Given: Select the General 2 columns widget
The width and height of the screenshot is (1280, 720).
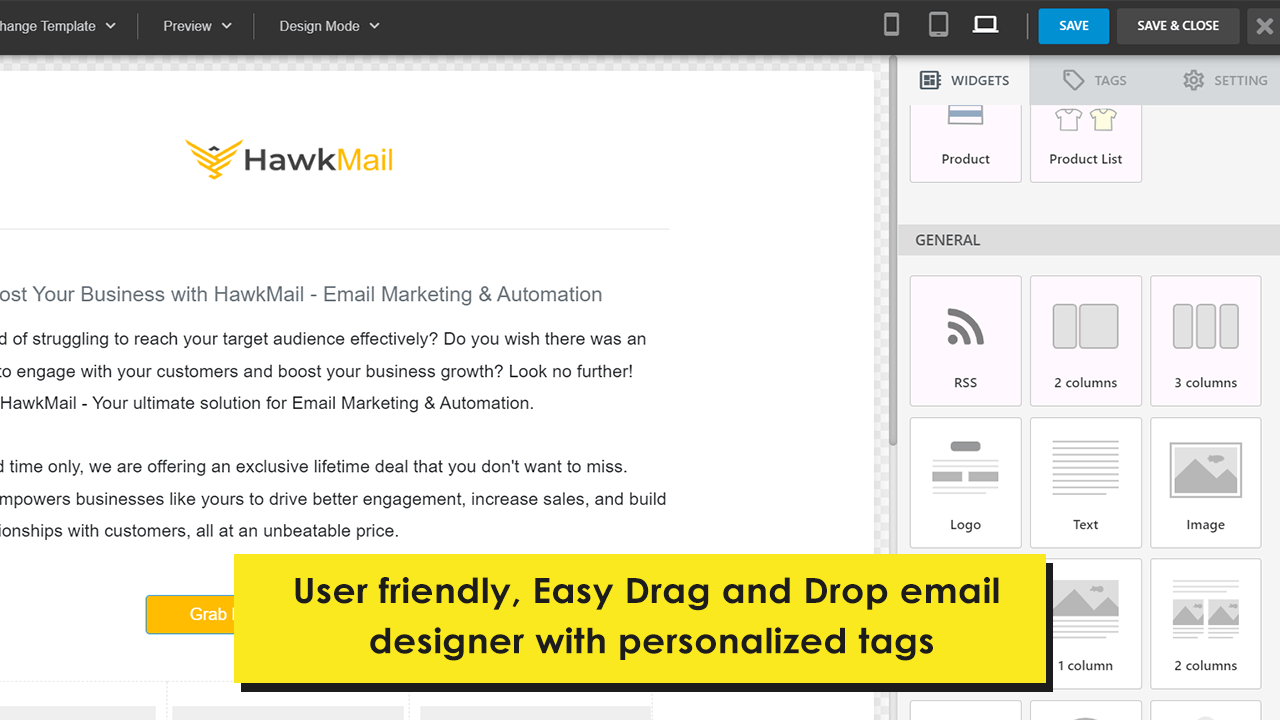Looking at the screenshot, I should (x=1086, y=341).
